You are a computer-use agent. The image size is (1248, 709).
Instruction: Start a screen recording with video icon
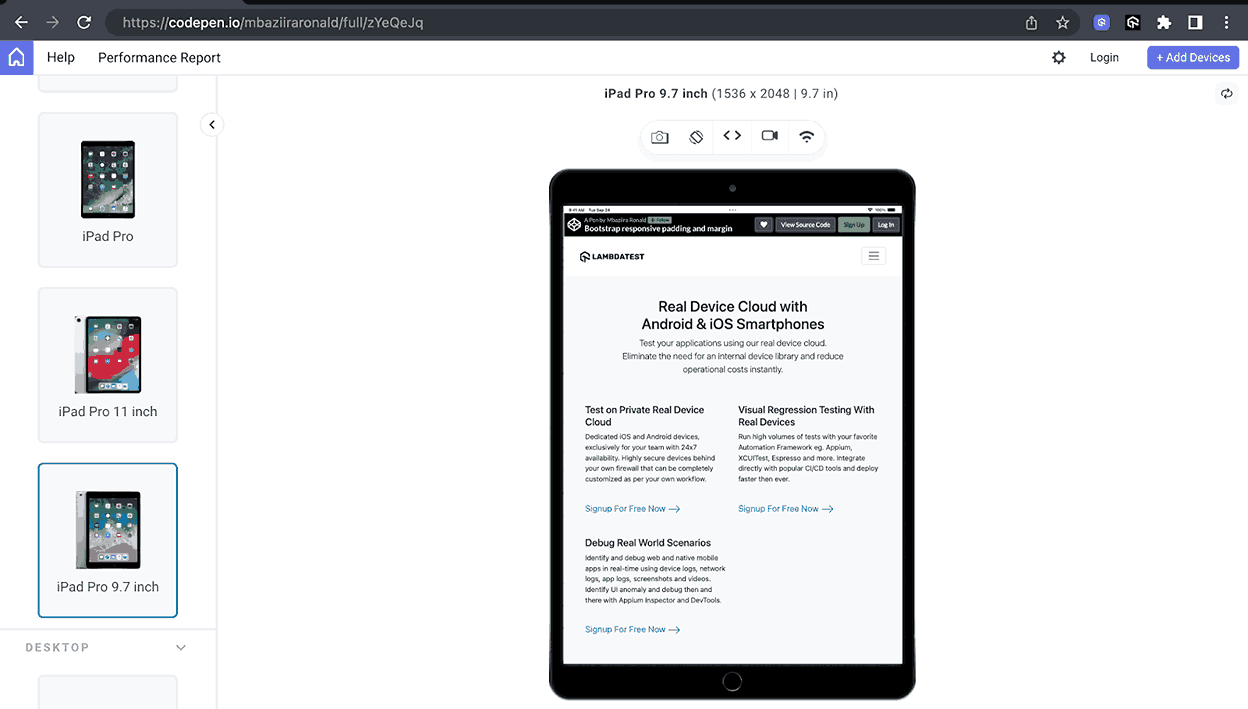[769, 136]
